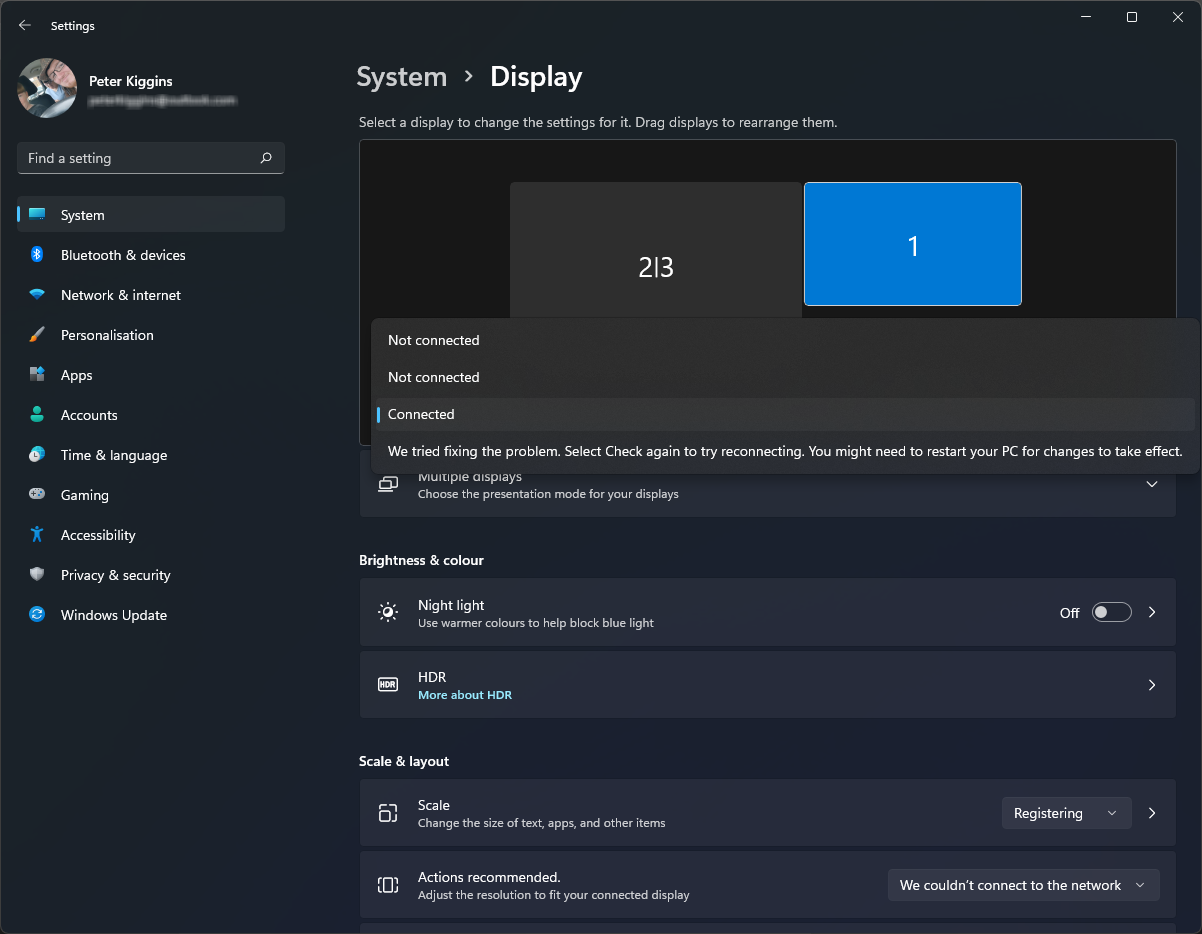Expand the Multiple displays section

(x=1152, y=484)
